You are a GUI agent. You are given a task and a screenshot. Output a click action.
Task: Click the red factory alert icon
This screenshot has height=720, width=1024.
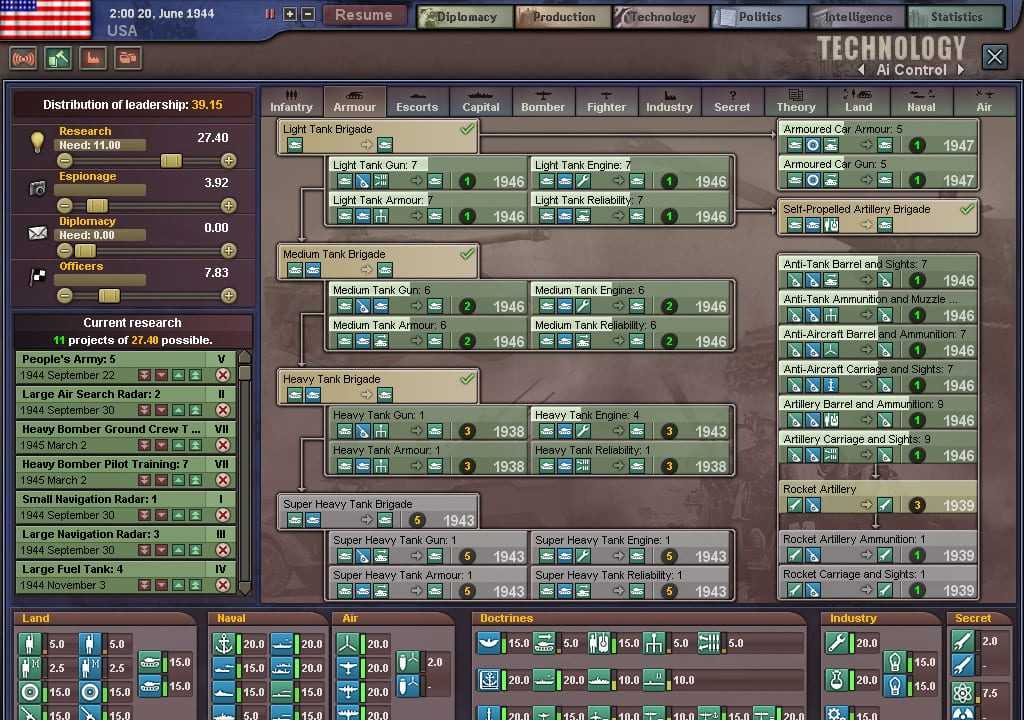(x=93, y=59)
